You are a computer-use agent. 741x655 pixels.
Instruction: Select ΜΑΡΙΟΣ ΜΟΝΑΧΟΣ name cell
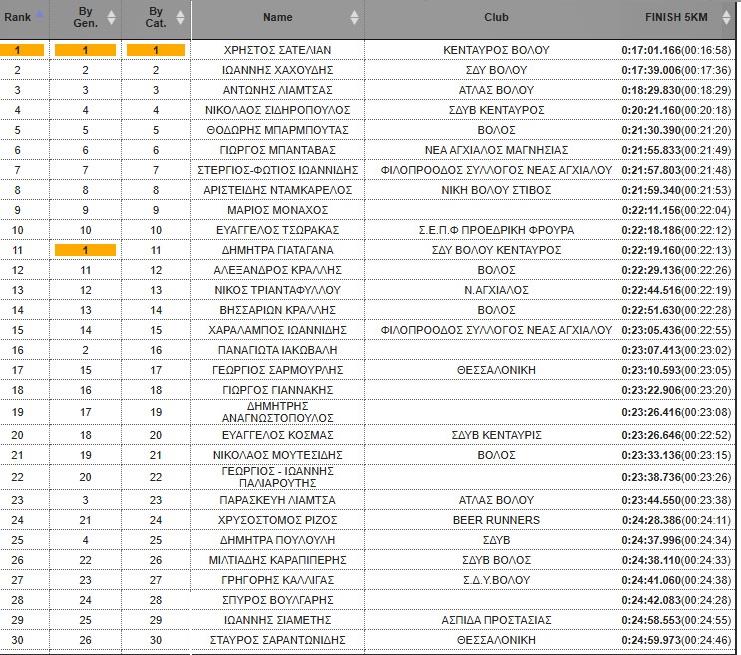tap(278, 210)
